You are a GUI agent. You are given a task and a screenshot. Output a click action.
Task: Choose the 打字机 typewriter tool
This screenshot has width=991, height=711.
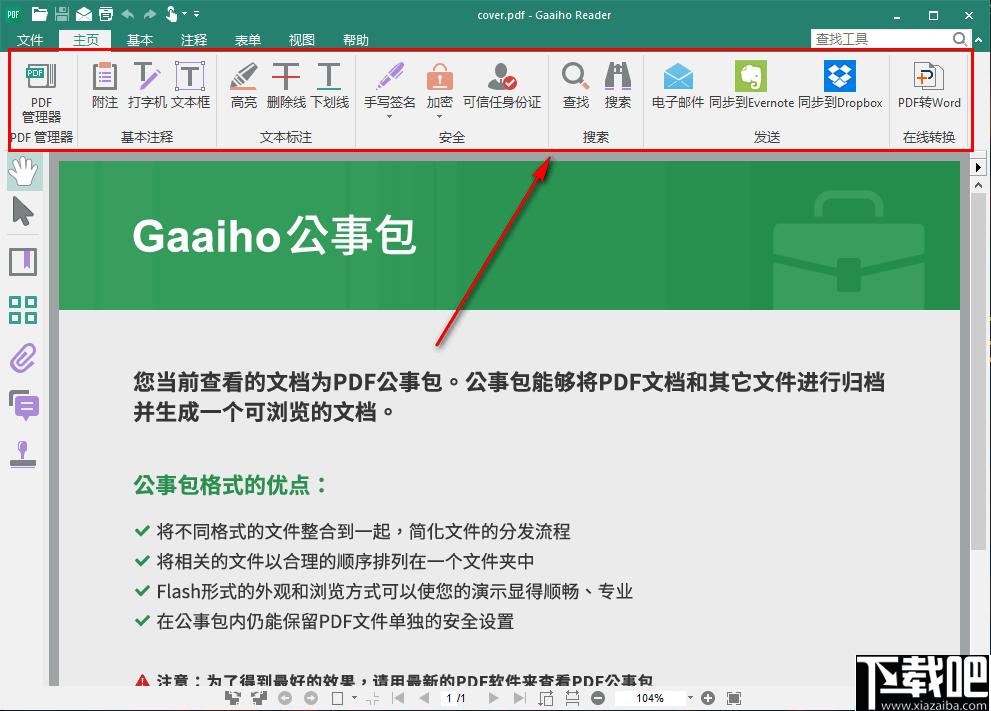(x=147, y=85)
